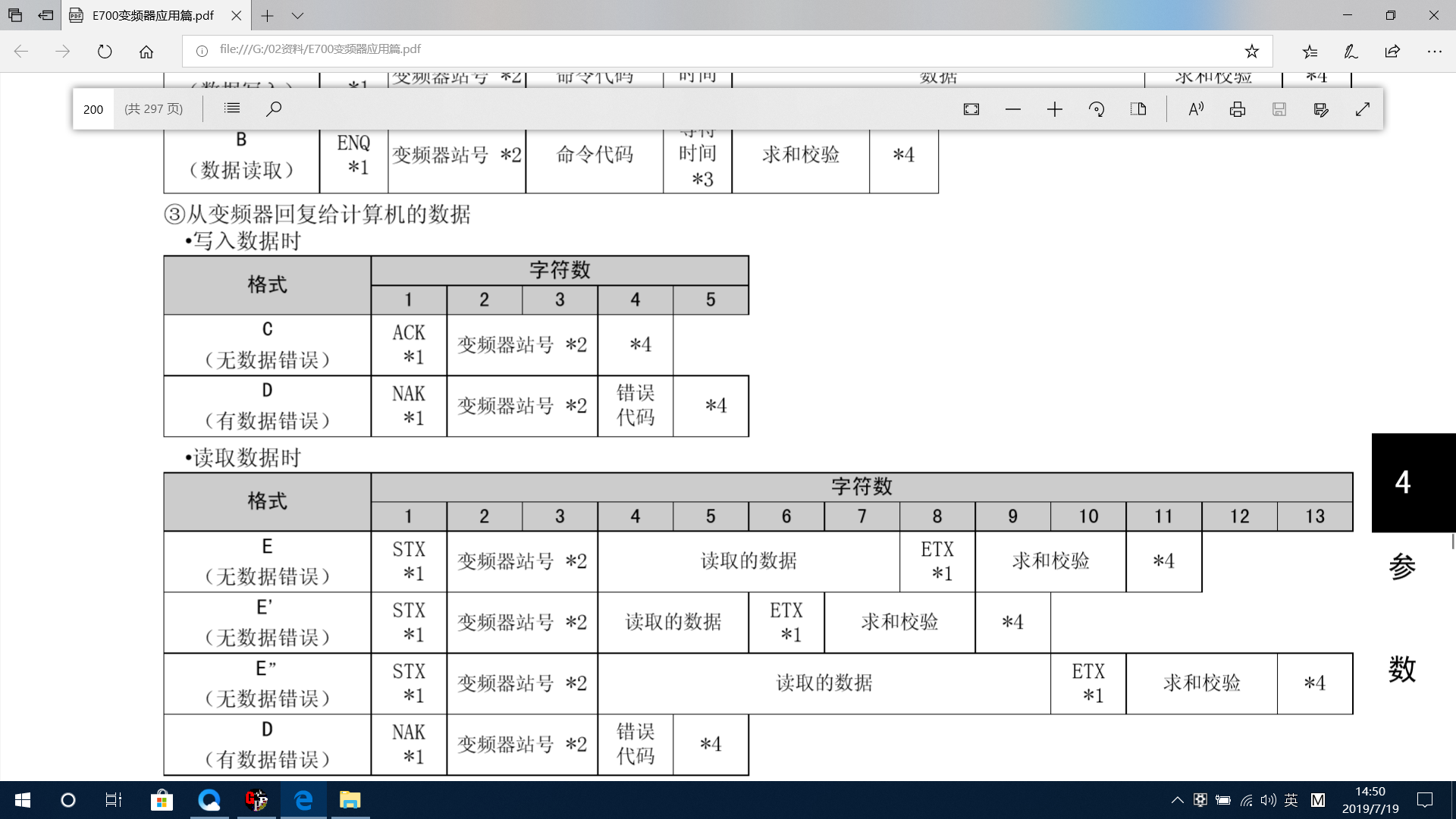Add page to favorites with star
Image resolution: width=1456 pixels, height=819 pixels.
click(x=1251, y=51)
